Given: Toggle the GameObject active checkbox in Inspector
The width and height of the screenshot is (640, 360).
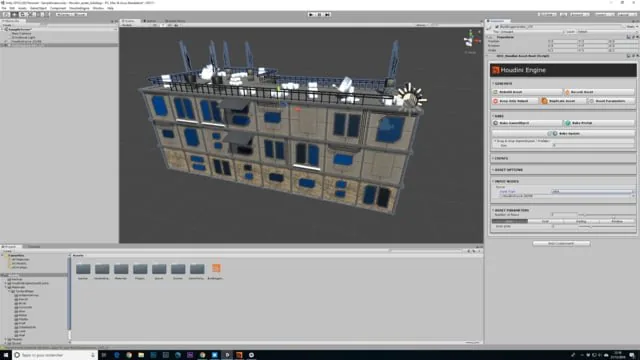Looking at the screenshot, I should click(497, 27).
